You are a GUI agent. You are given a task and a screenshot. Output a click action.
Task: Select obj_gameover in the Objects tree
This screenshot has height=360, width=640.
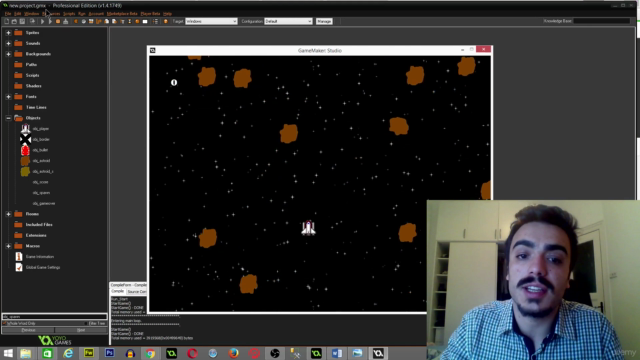(x=44, y=203)
